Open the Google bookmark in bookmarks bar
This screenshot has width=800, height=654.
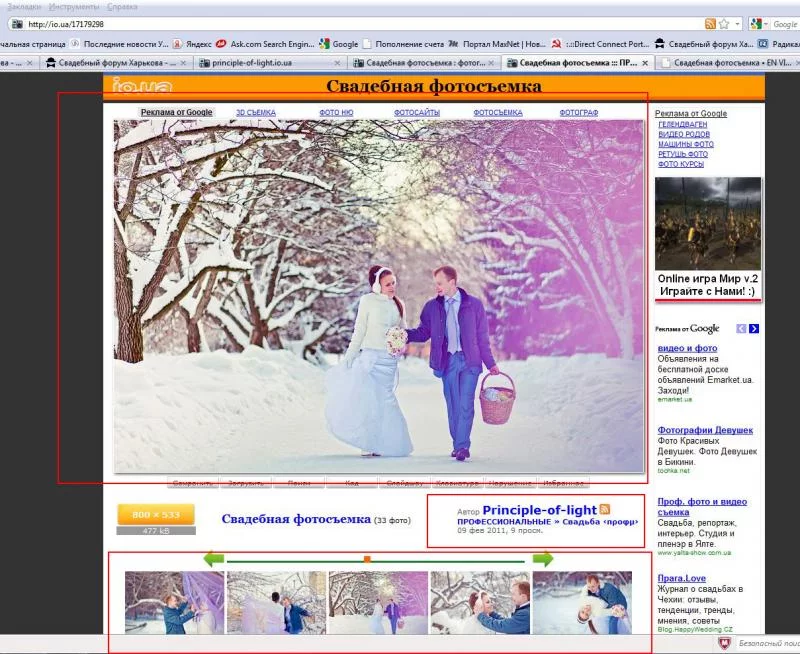point(339,44)
